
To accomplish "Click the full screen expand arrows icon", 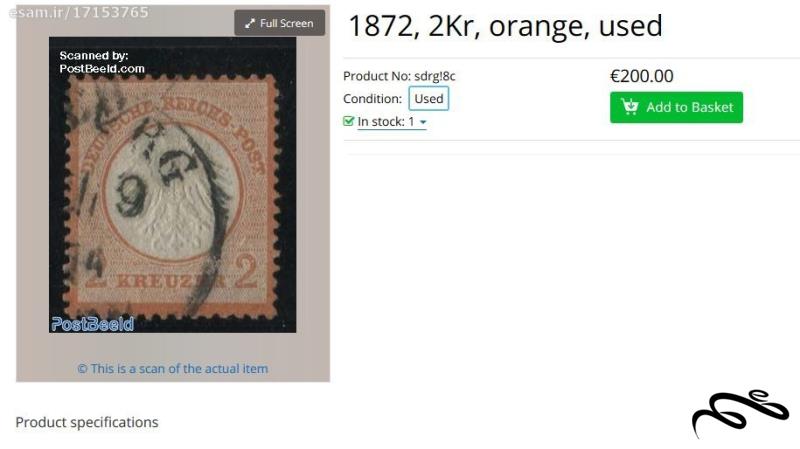I will coord(249,23).
